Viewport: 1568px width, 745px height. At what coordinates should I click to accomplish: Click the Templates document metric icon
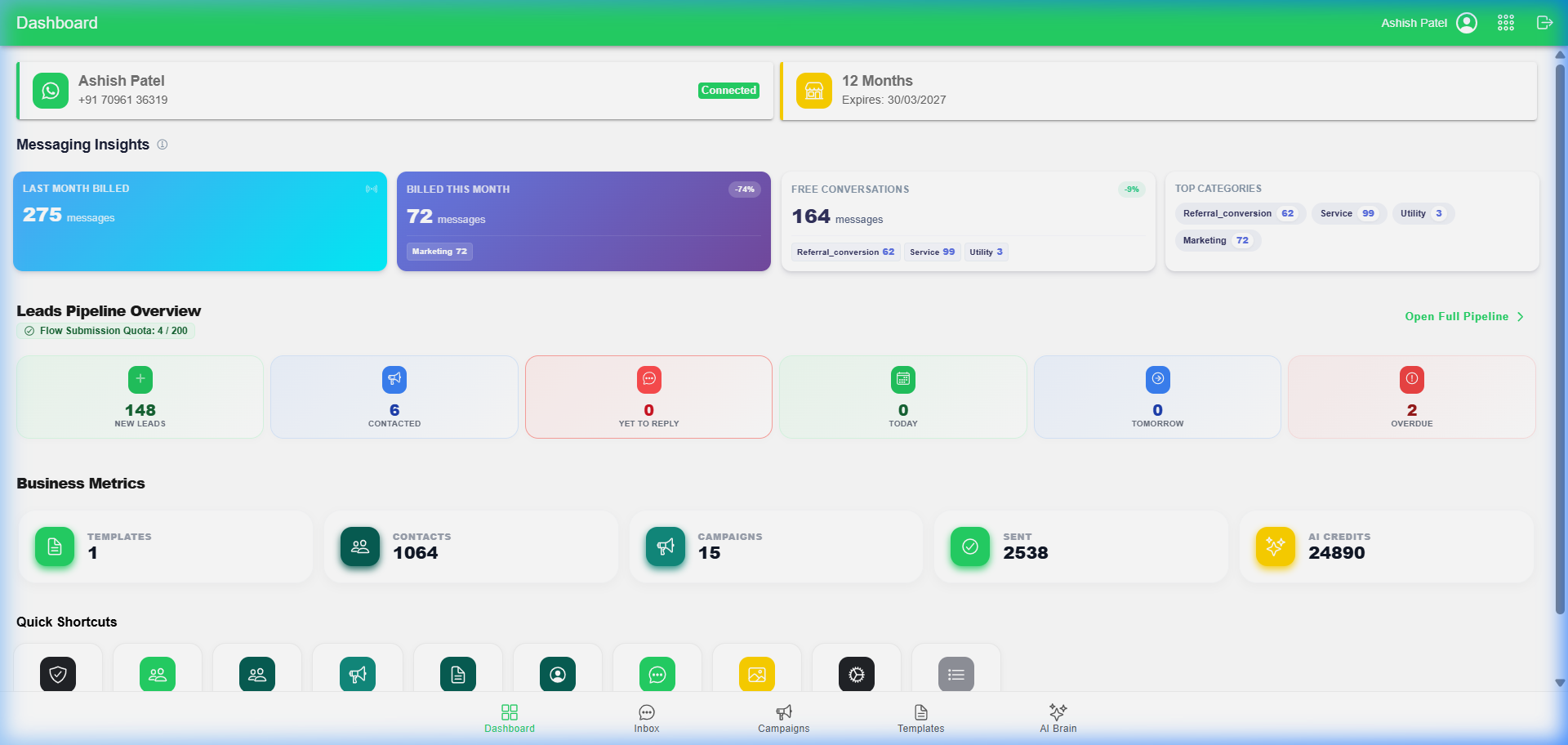click(x=55, y=546)
